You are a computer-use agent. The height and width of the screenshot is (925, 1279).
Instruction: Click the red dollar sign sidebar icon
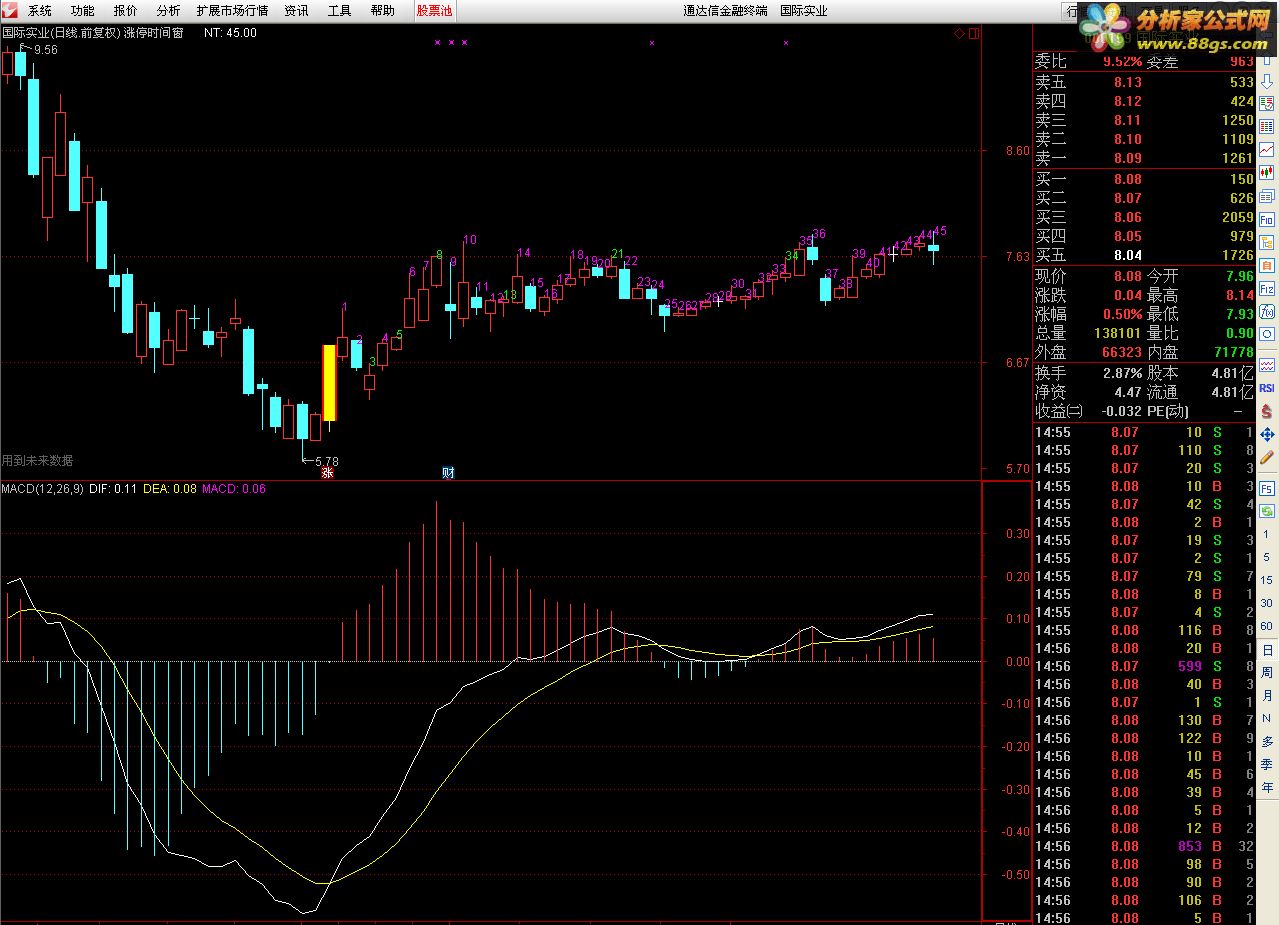pos(1267,411)
